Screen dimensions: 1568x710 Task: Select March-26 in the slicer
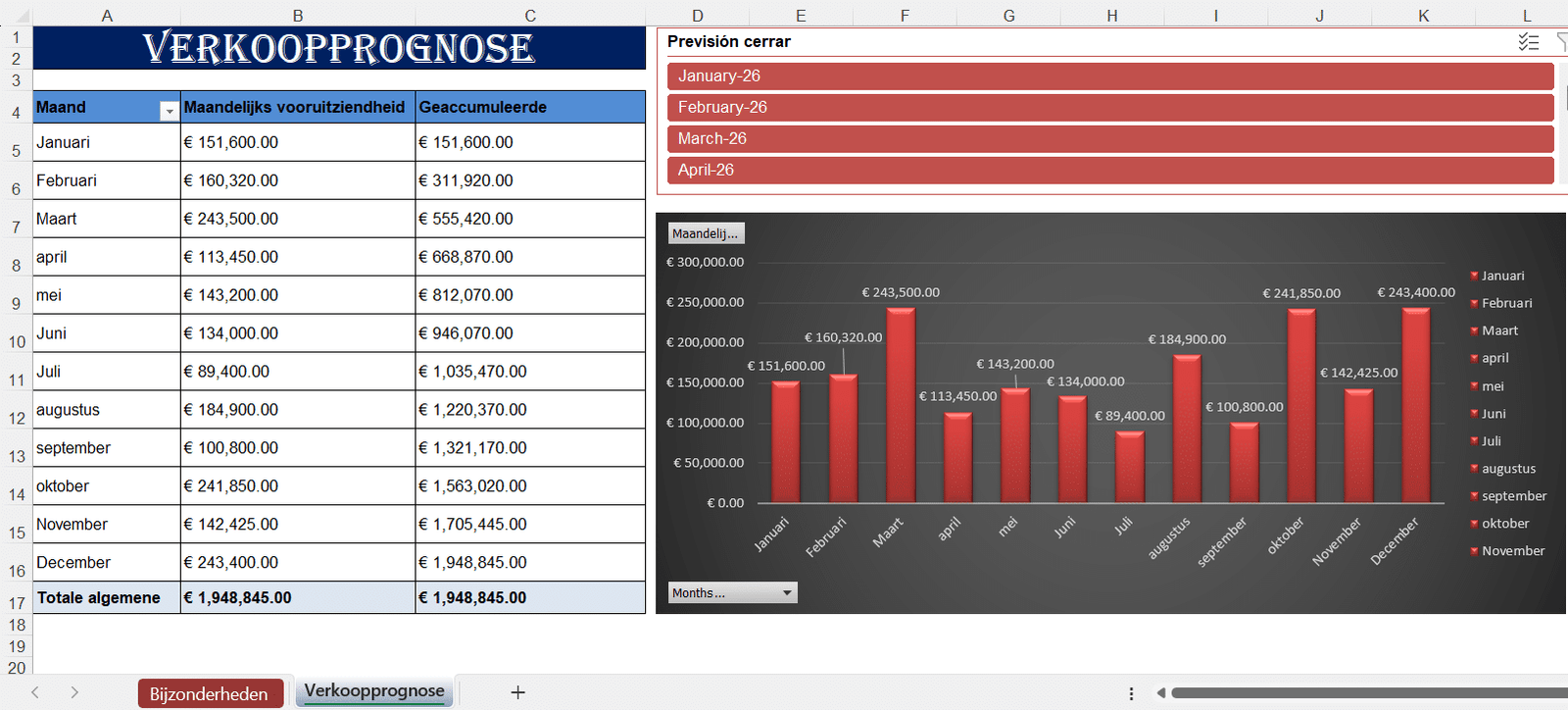coord(1110,138)
